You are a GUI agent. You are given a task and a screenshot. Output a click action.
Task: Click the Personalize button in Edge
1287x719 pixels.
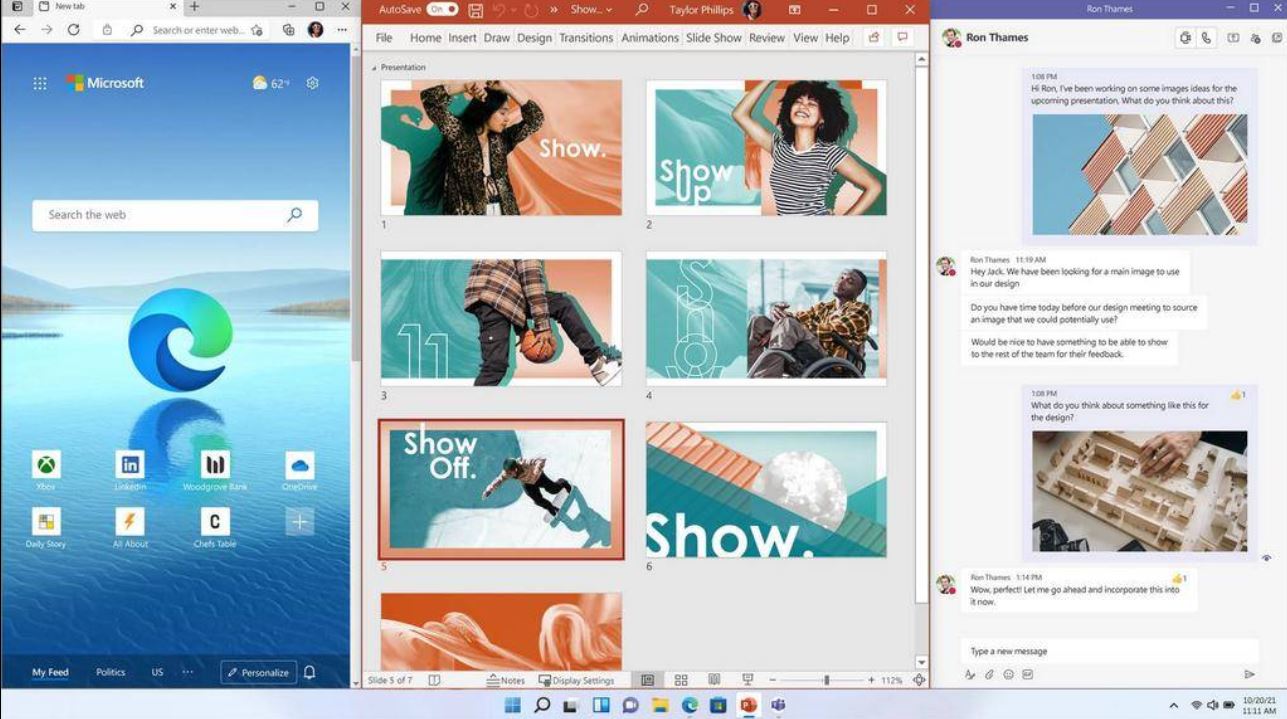pyautogui.click(x=259, y=672)
